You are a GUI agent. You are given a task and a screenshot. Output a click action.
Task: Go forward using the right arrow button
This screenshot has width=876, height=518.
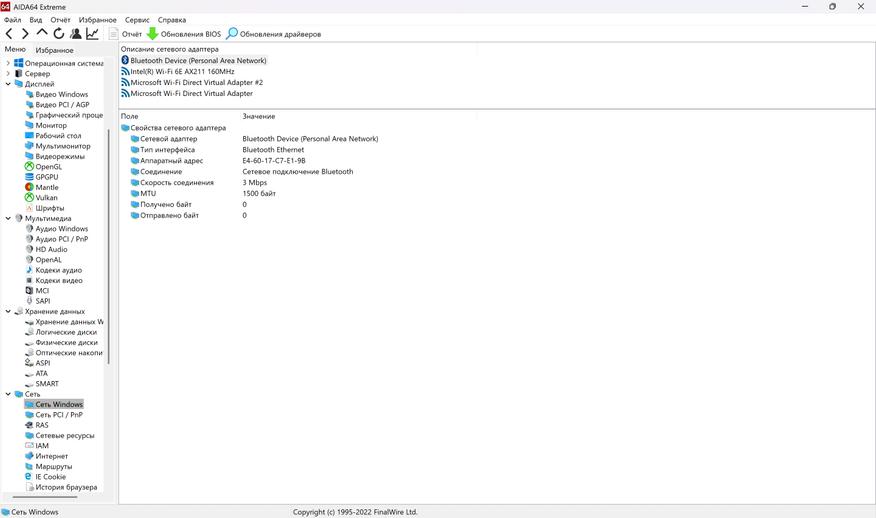coord(25,34)
